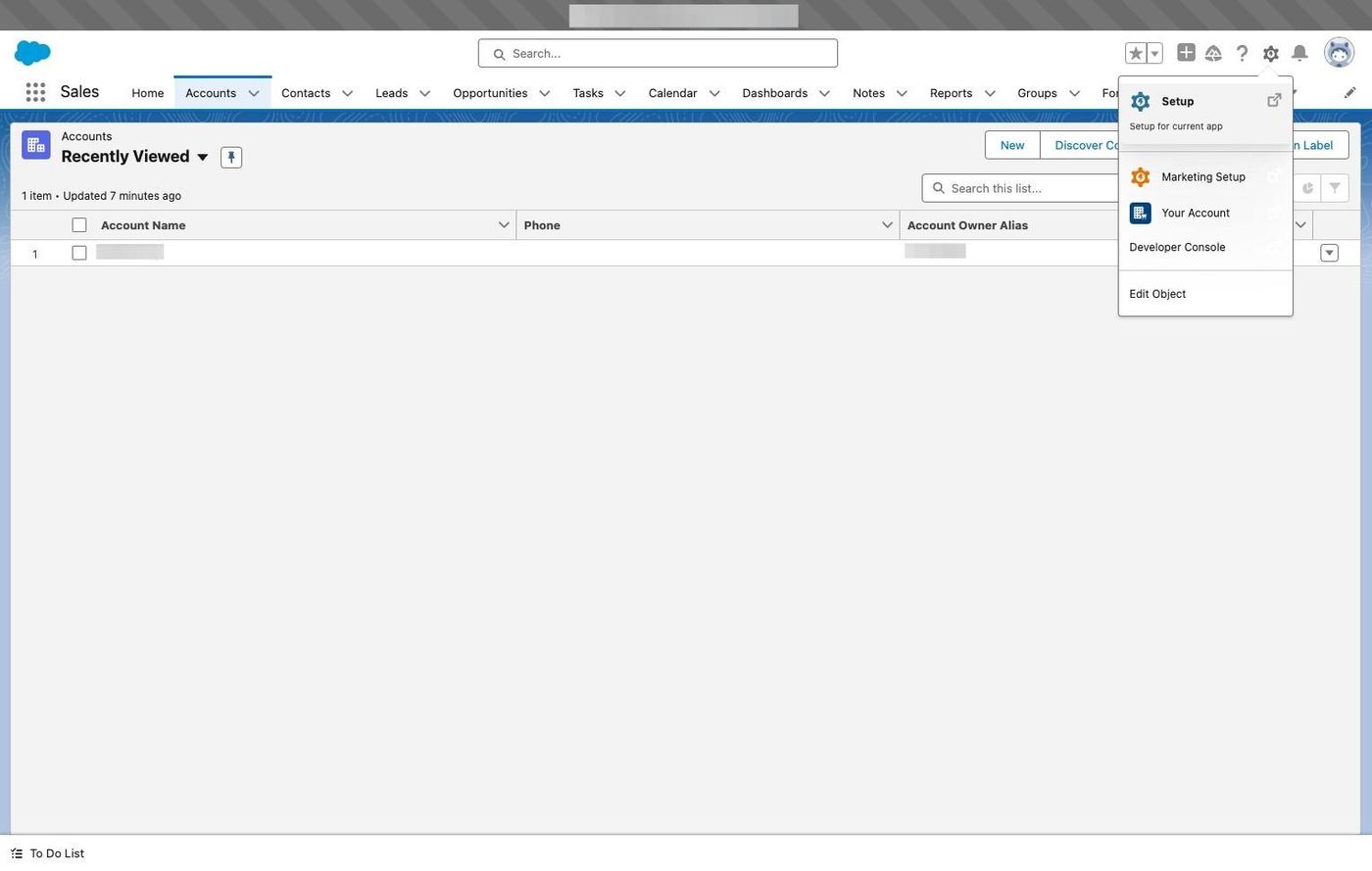Click the blue Setup gear icon
1372x871 pixels.
[1140, 102]
